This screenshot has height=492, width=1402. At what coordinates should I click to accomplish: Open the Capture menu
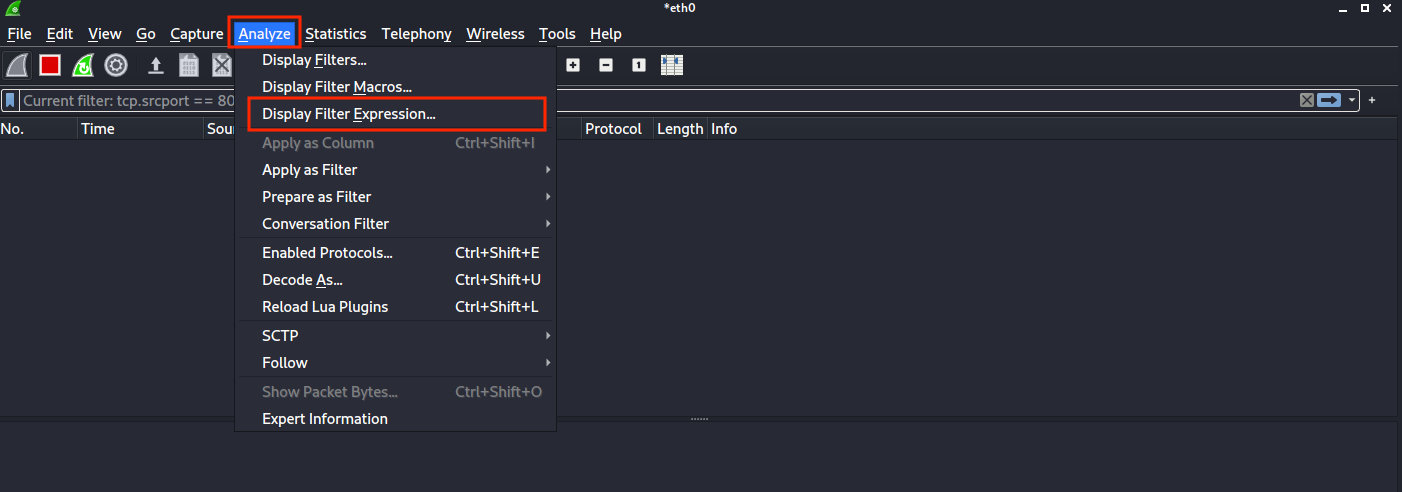[x=197, y=34]
